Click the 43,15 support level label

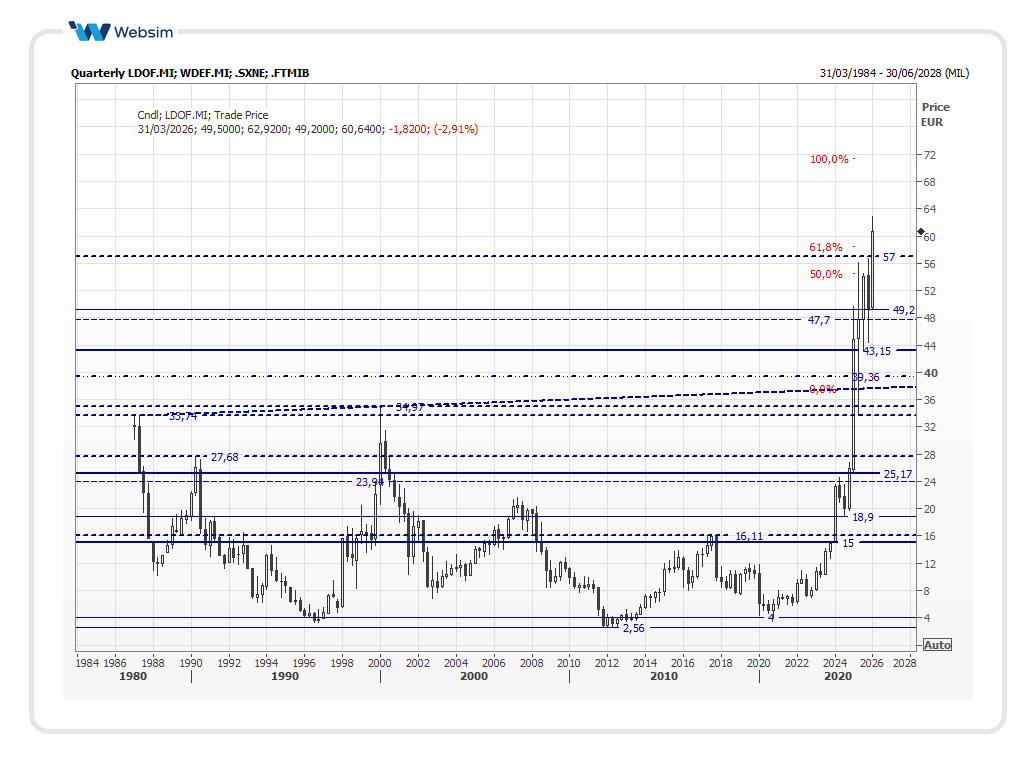click(877, 351)
